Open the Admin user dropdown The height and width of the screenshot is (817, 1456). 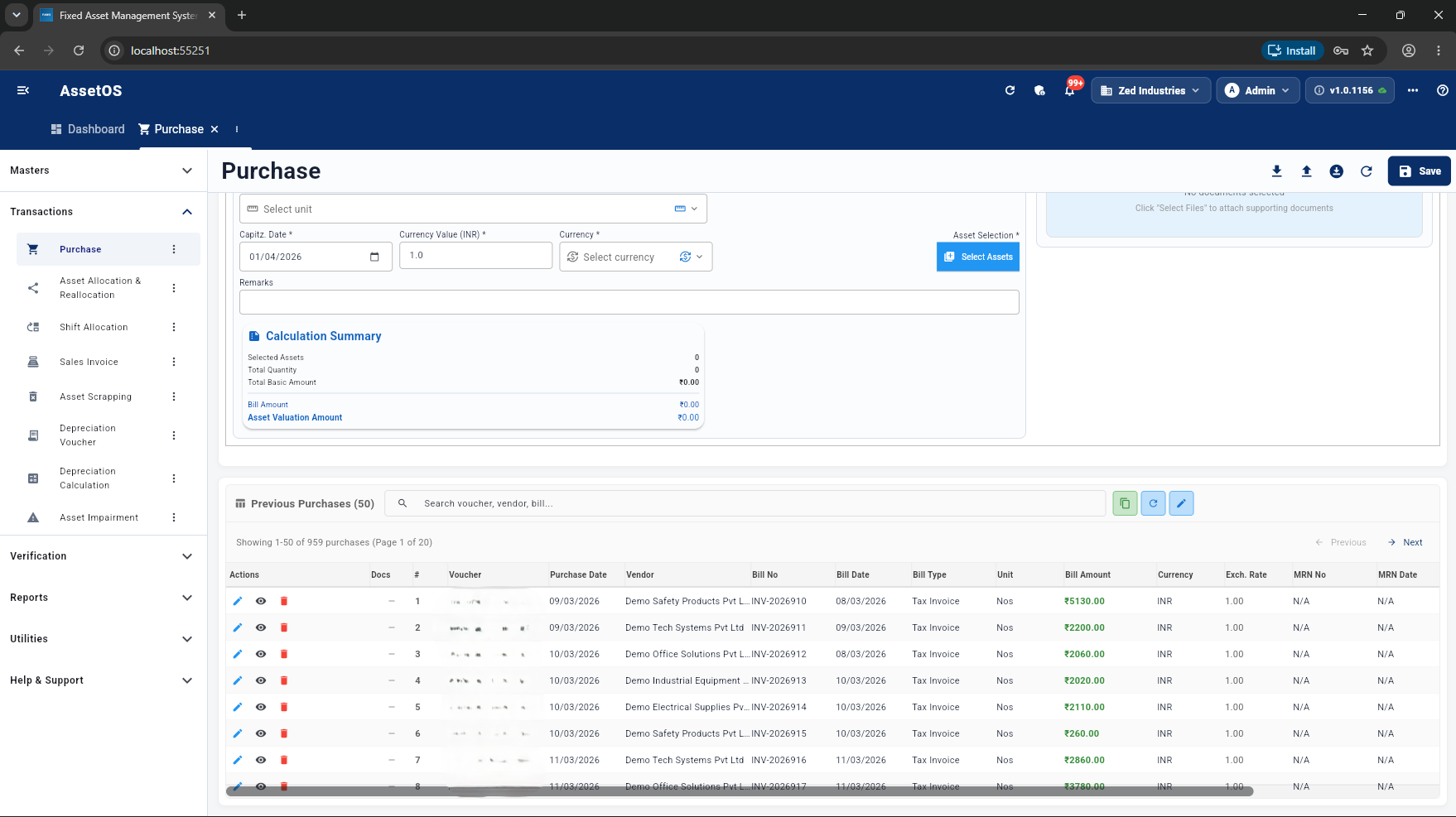(x=1257, y=90)
